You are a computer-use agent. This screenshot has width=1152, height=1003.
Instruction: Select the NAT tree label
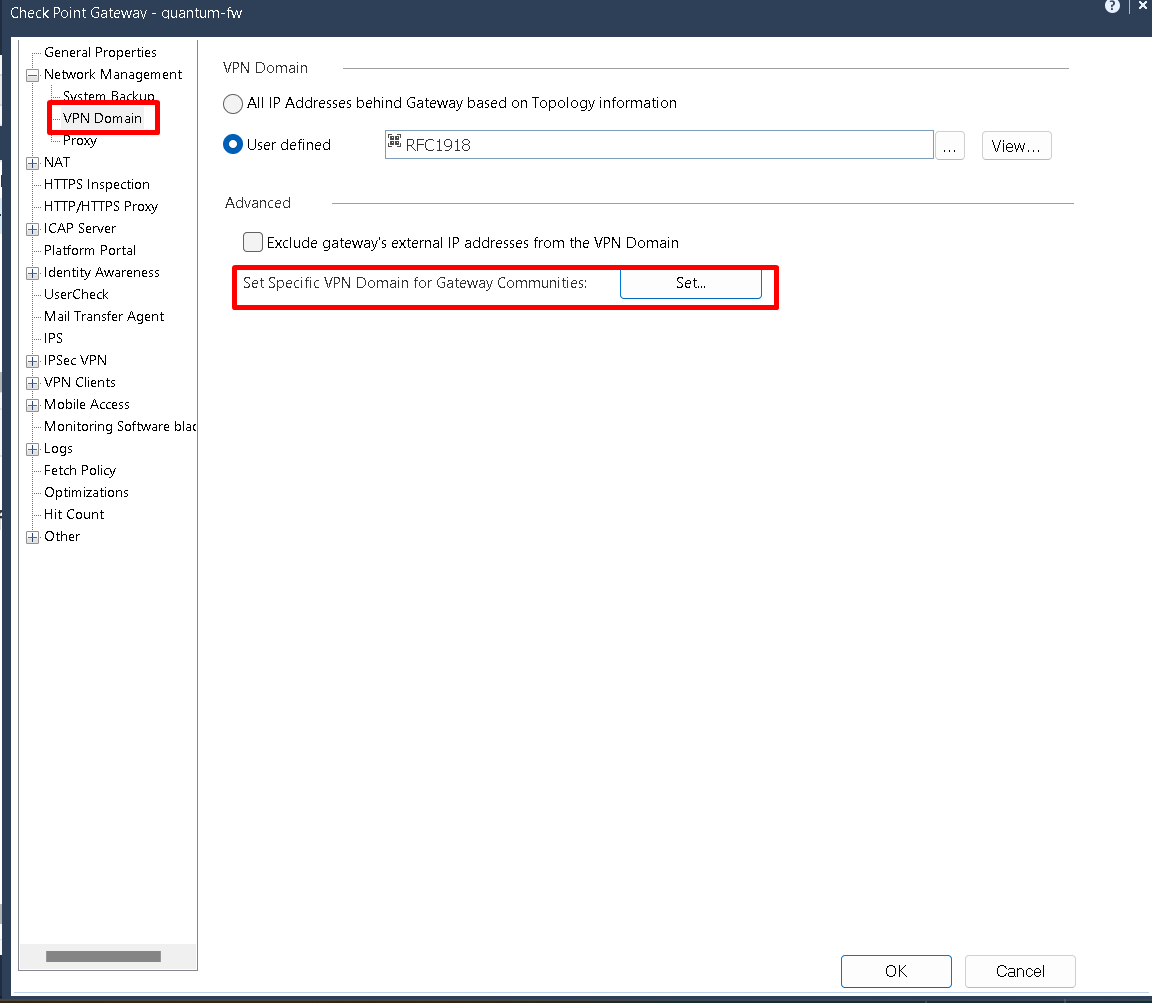(x=57, y=162)
